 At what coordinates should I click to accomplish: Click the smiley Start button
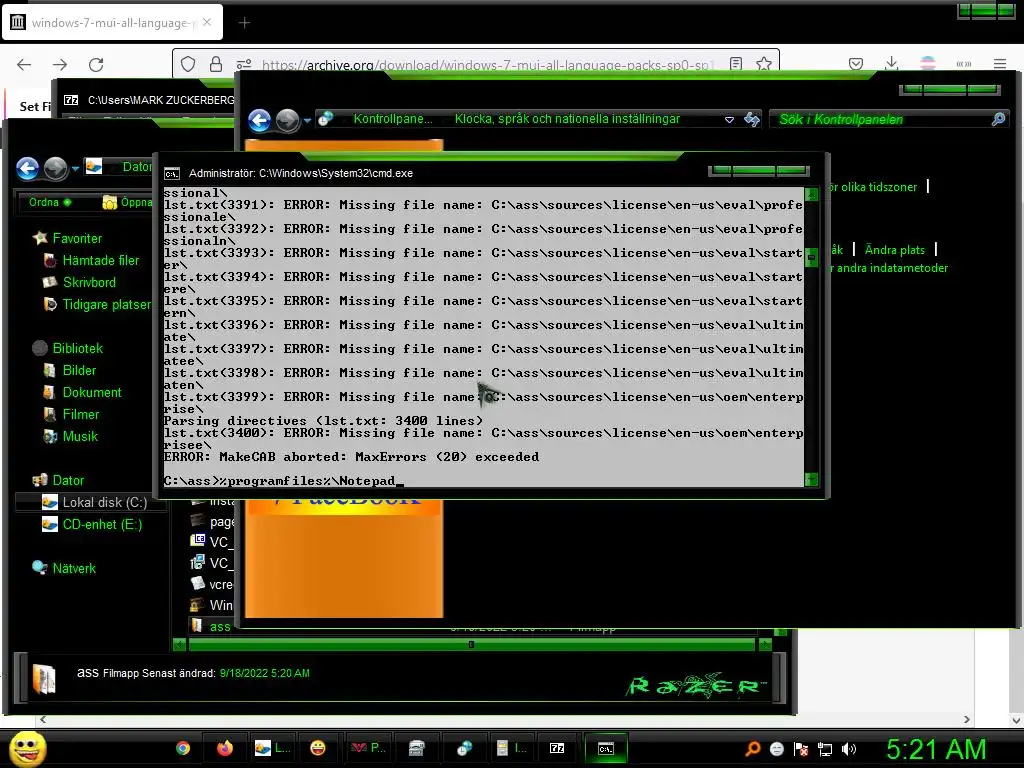pyautogui.click(x=27, y=748)
